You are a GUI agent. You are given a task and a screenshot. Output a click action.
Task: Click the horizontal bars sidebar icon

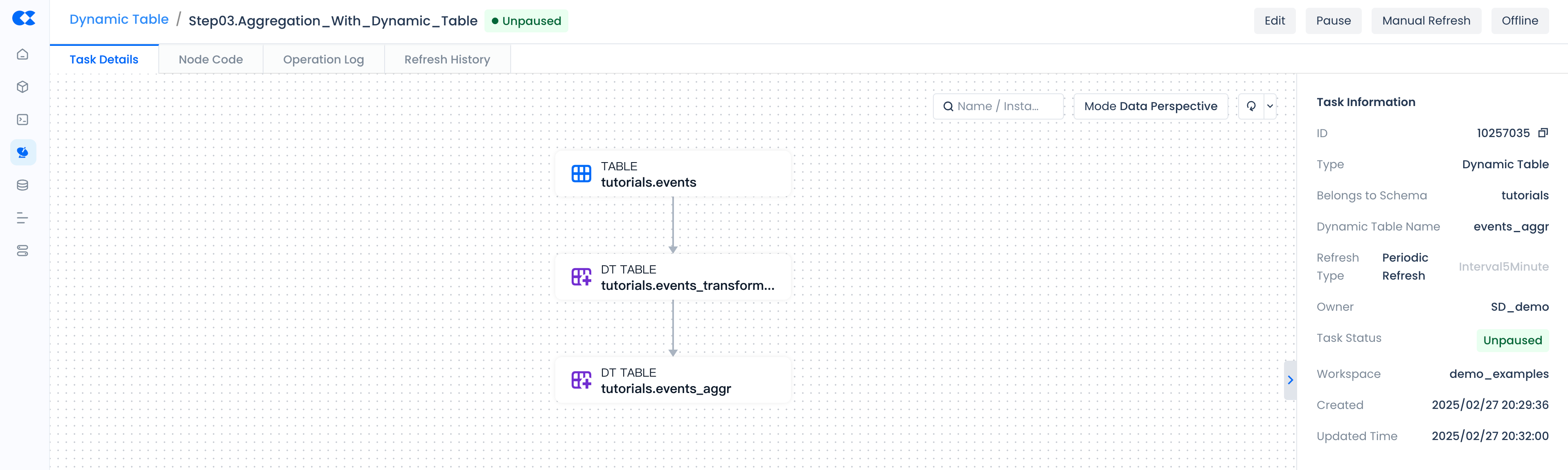(x=23, y=218)
